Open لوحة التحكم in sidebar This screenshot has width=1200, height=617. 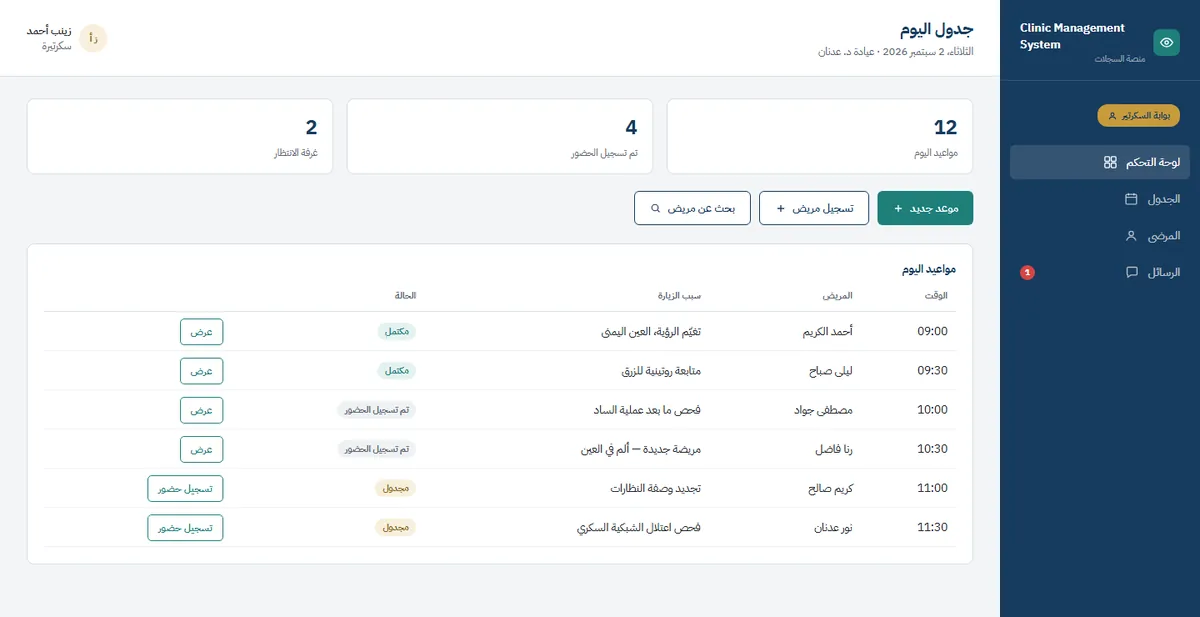pos(1099,162)
